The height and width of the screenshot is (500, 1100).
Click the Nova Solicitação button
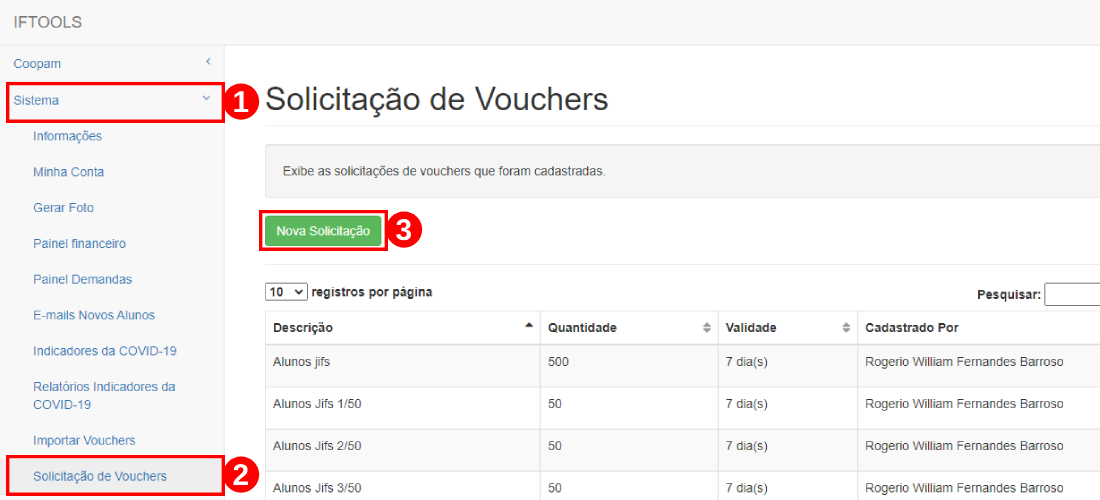pyautogui.click(x=323, y=231)
